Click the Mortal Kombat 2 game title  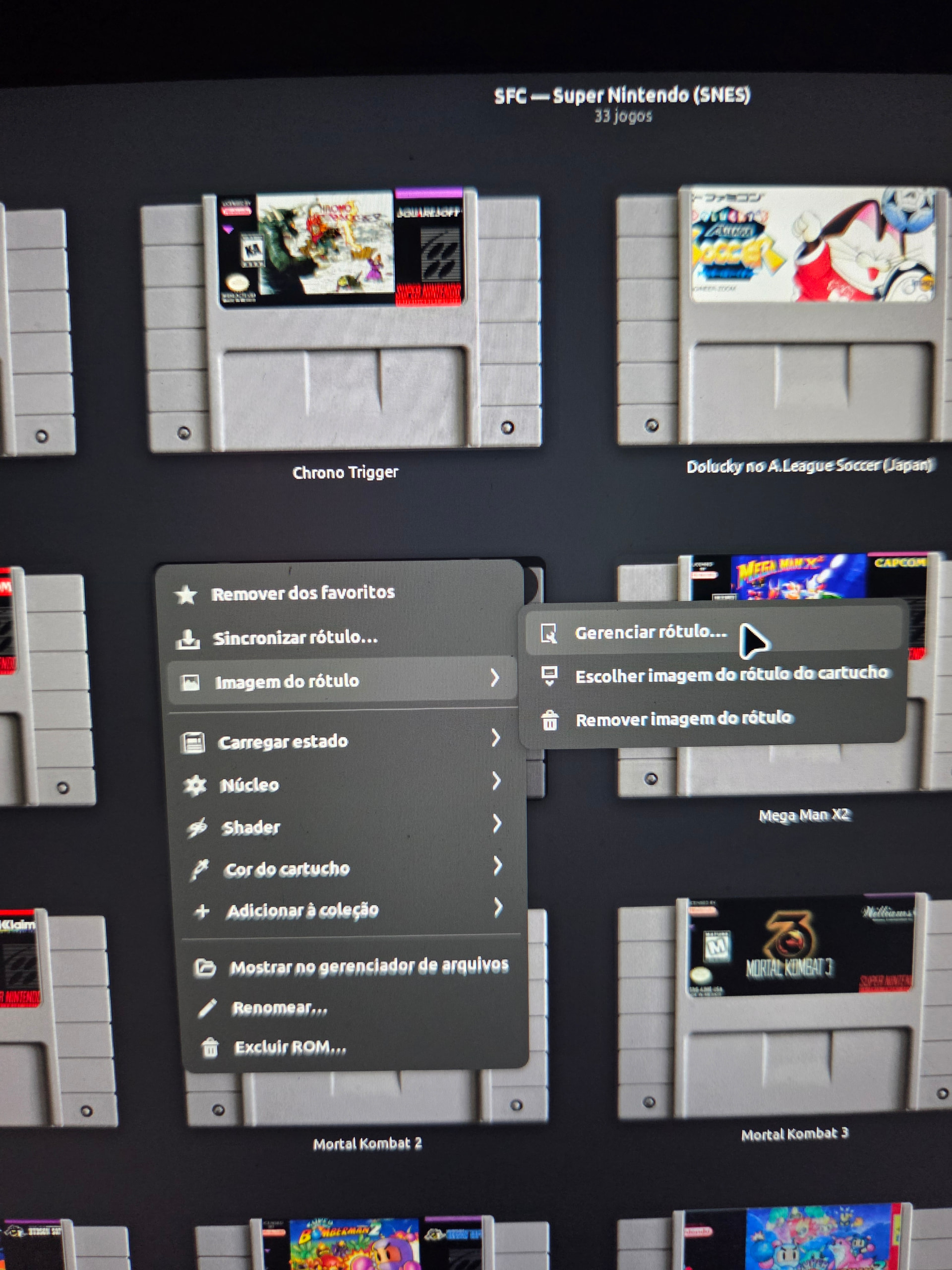point(367,1143)
